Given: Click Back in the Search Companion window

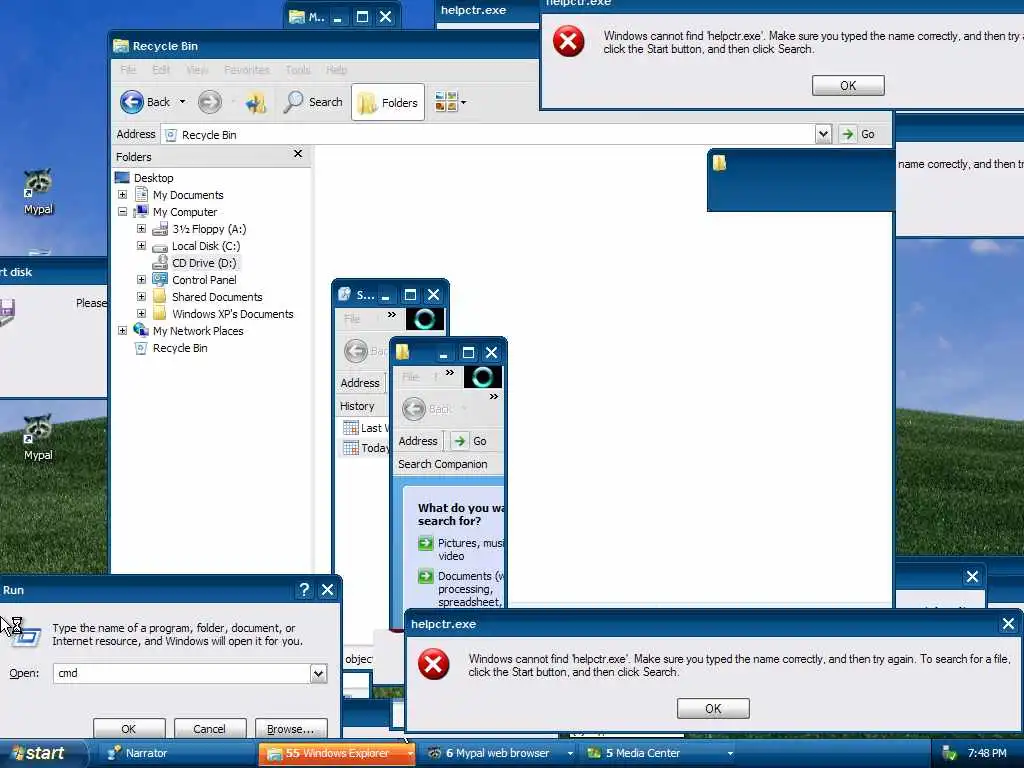Looking at the screenshot, I should [x=427, y=409].
